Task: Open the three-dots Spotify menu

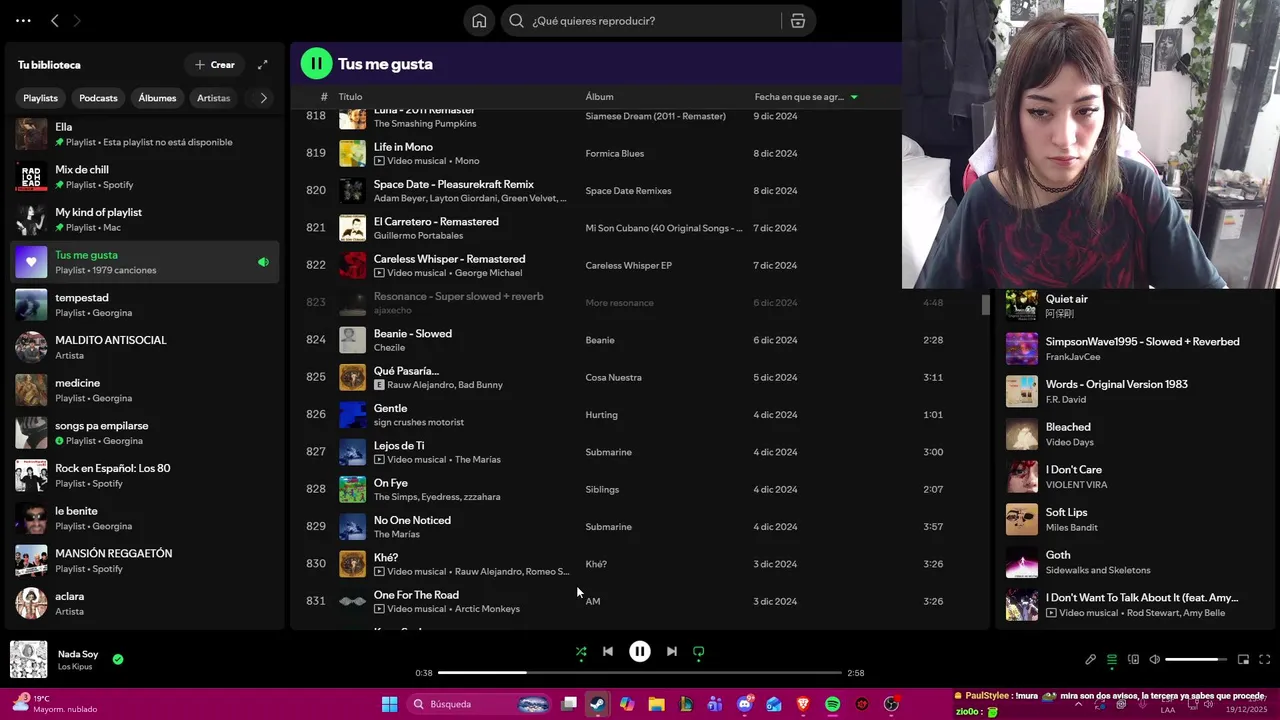Action: tap(23, 20)
